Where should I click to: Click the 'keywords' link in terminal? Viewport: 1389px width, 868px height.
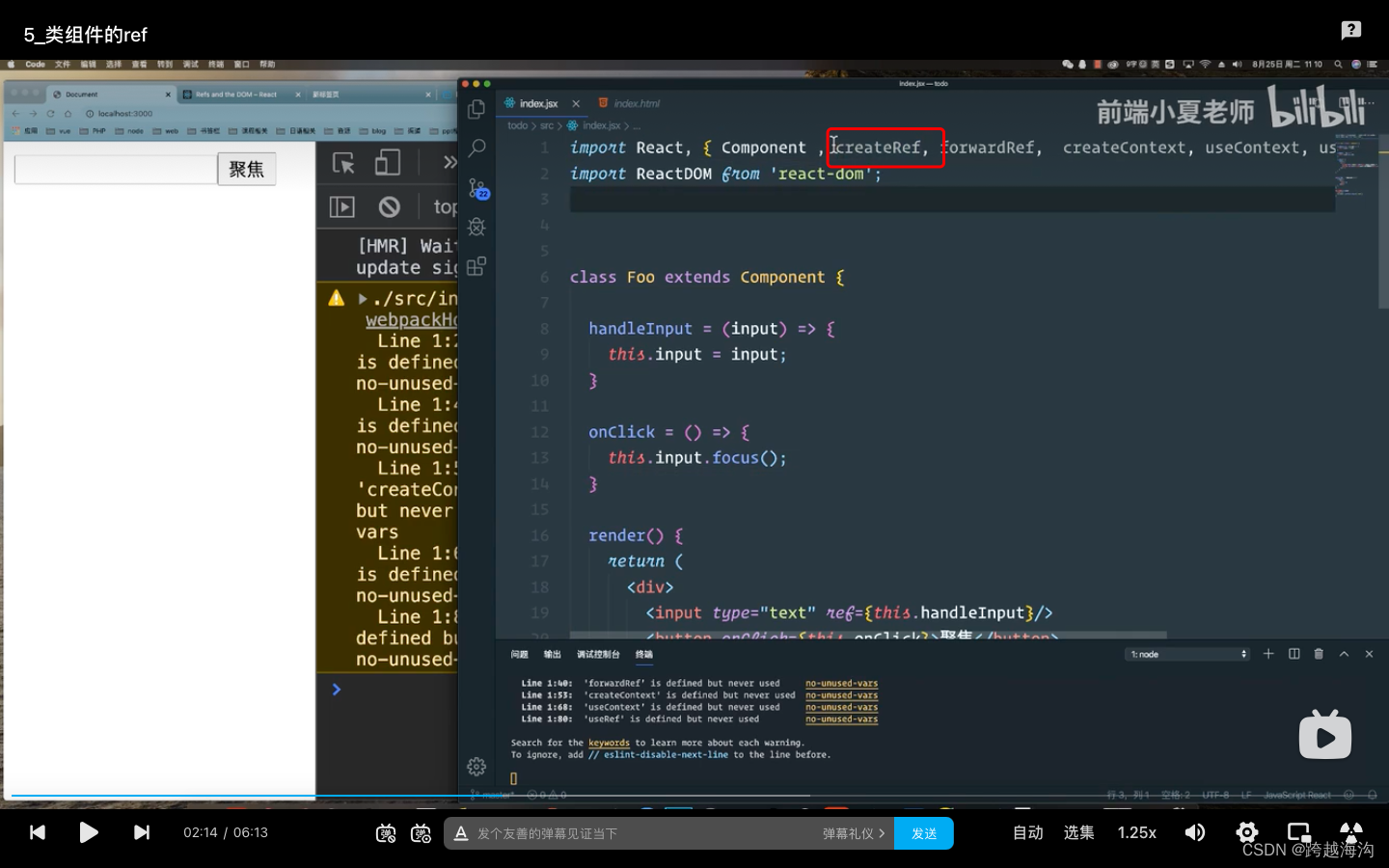609,743
